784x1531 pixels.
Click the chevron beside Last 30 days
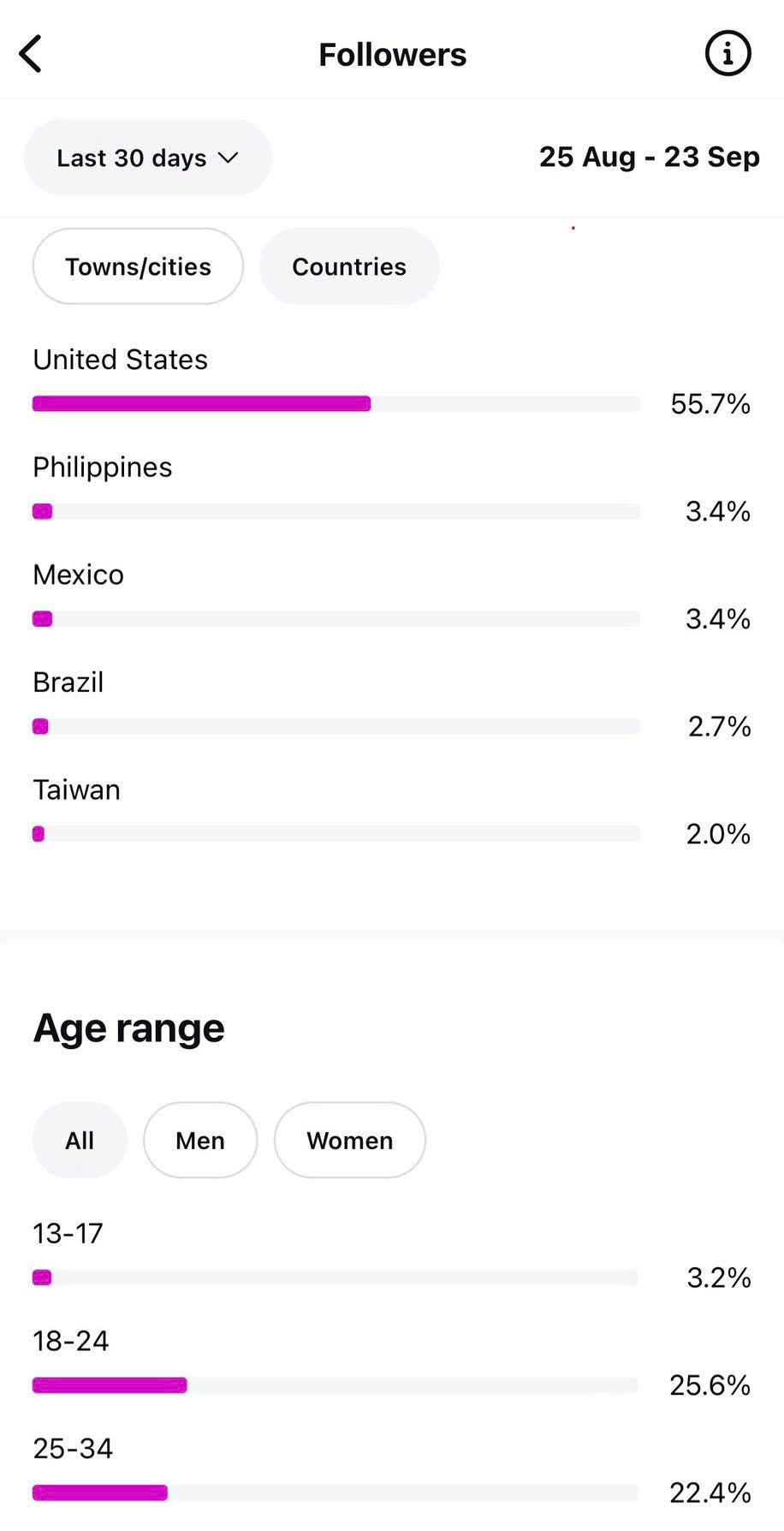(228, 158)
